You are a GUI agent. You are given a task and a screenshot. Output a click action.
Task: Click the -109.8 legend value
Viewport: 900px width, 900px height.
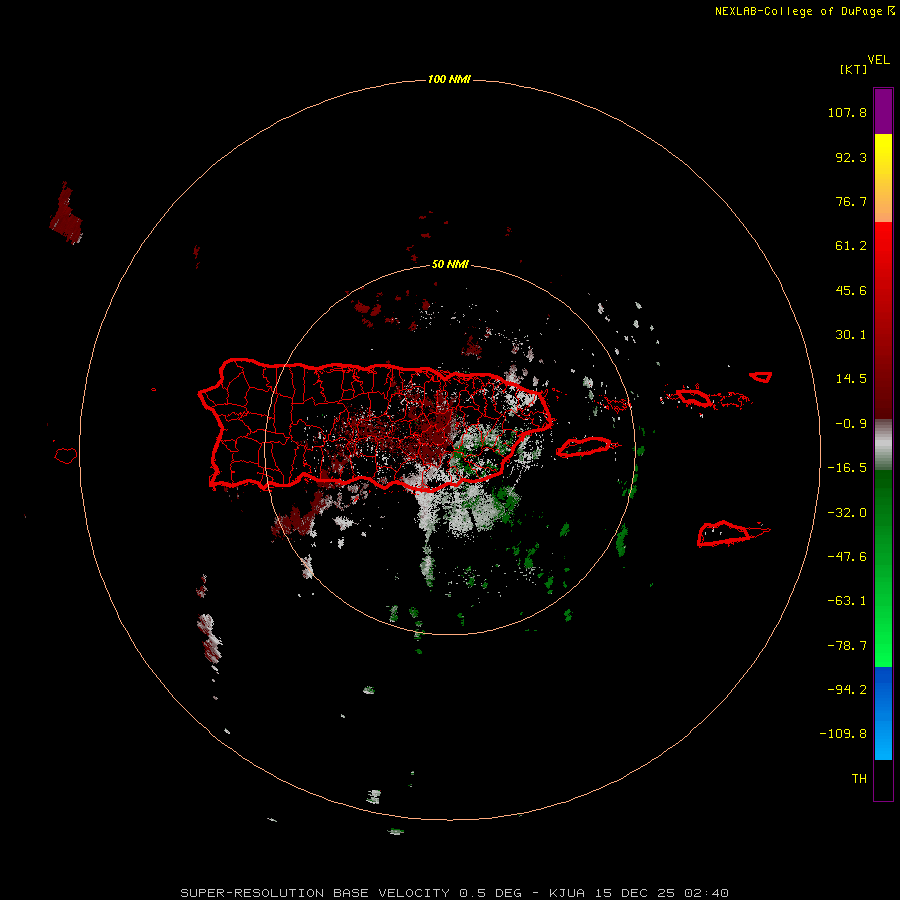point(843,734)
